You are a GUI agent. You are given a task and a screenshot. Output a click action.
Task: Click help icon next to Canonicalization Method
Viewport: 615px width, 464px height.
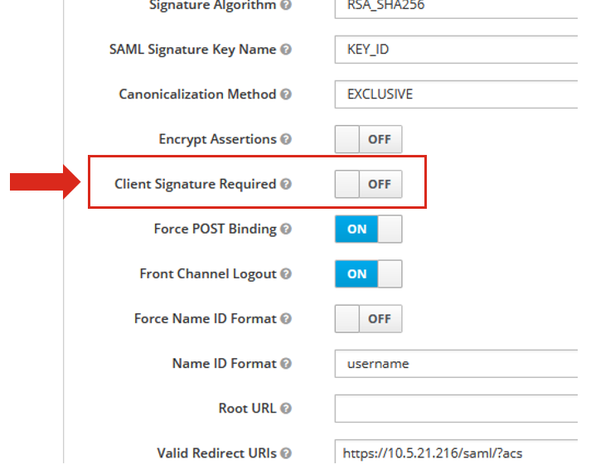click(286, 94)
